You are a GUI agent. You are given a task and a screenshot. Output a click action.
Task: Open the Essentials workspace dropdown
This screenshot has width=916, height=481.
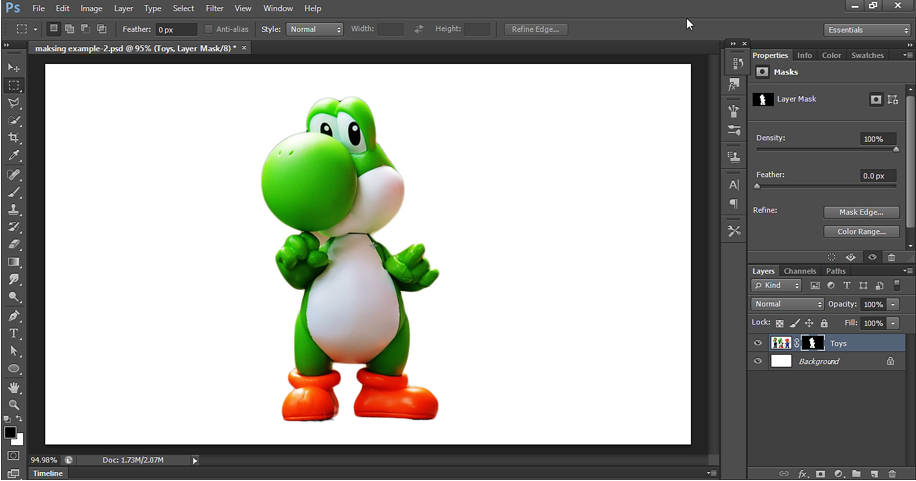coord(867,30)
